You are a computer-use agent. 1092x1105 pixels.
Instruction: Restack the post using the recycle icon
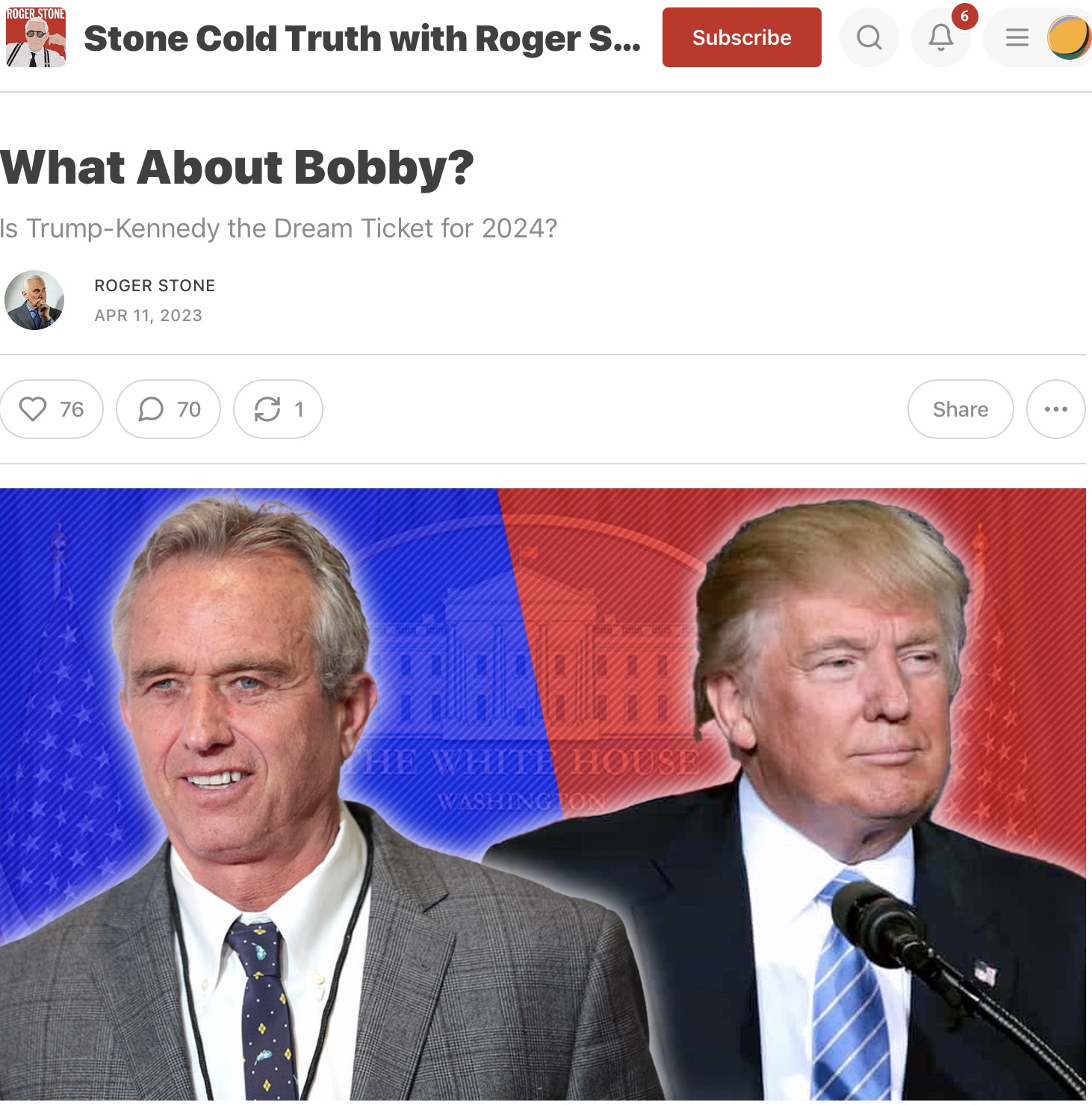tap(278, 409)
